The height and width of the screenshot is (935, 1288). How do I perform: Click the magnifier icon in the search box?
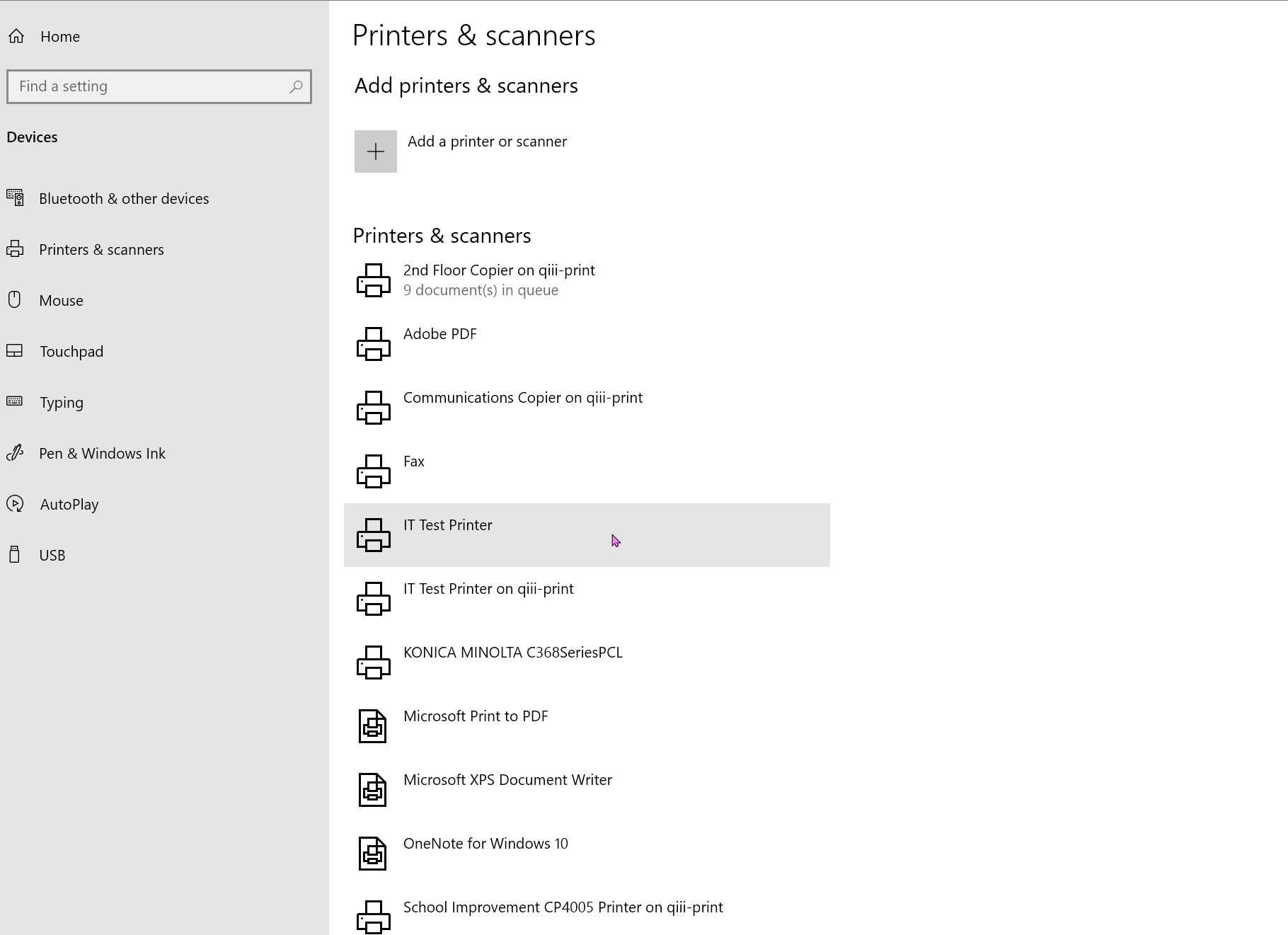pyautogui.click(x=296, y=86)
